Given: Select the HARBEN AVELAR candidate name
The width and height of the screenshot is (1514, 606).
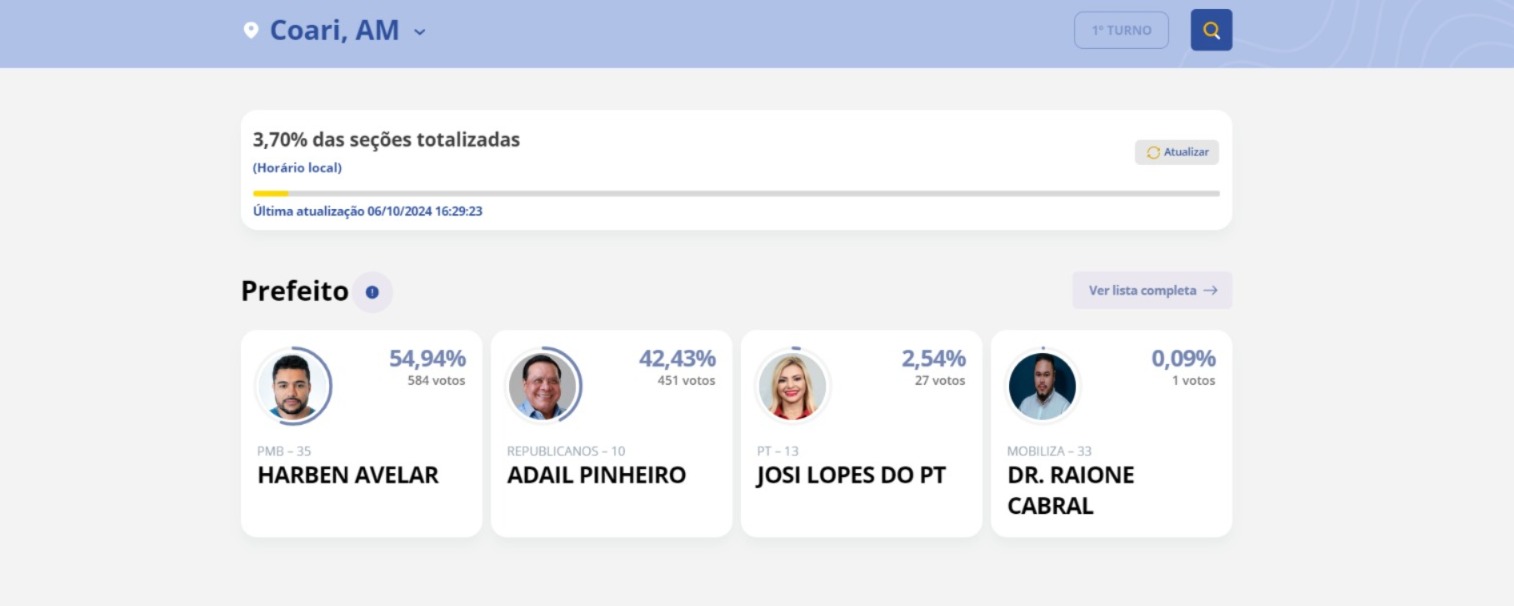Looking at the screenshot, I should click(x=348, y=475).
